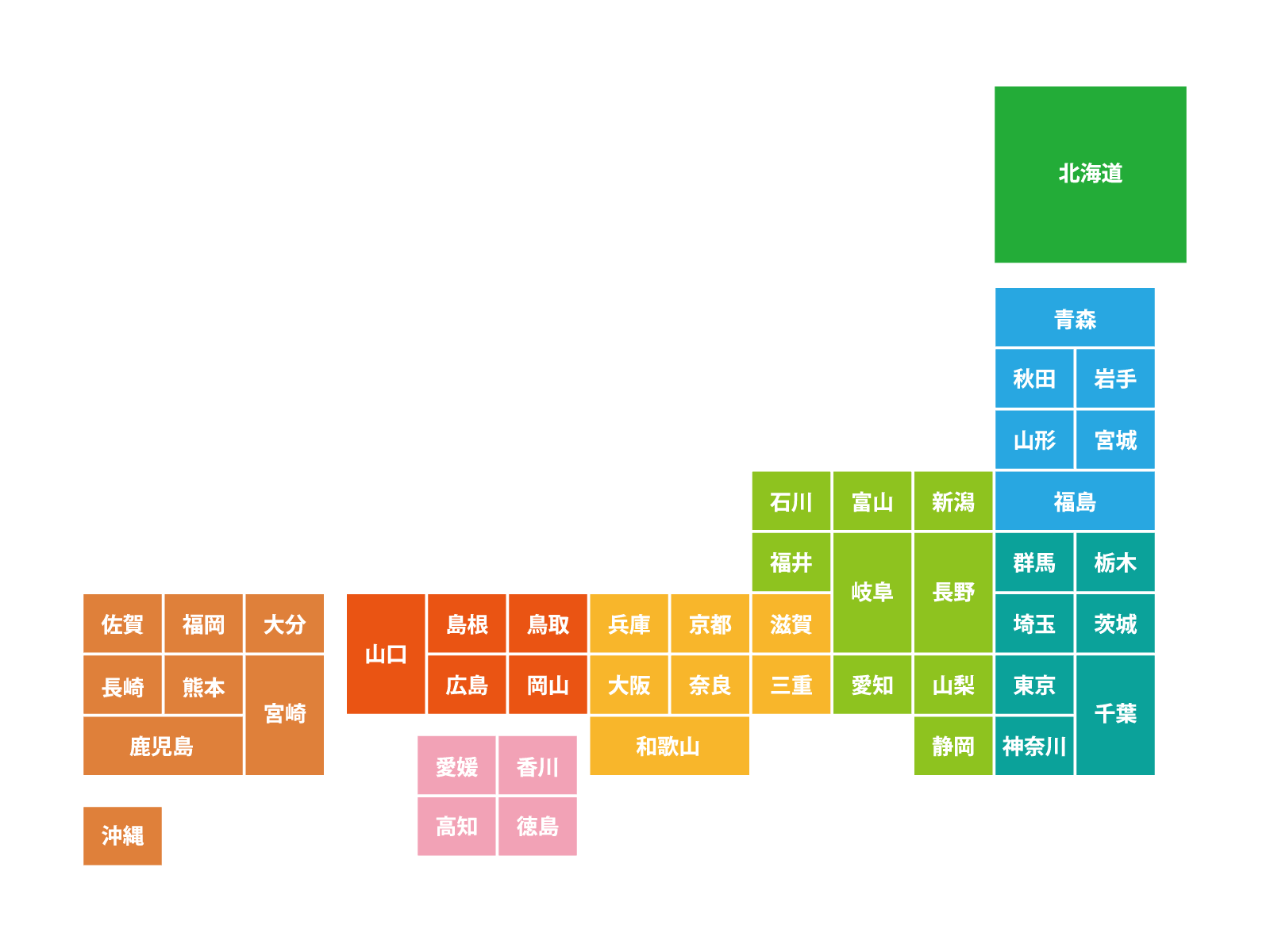Click the 福井 tile
Image resolution: width=1270 pixels, height=952 pixels.
point(791,562)
